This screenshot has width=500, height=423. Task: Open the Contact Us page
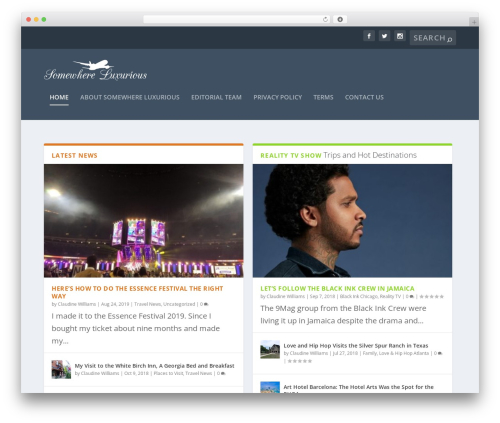coord(364,97)
